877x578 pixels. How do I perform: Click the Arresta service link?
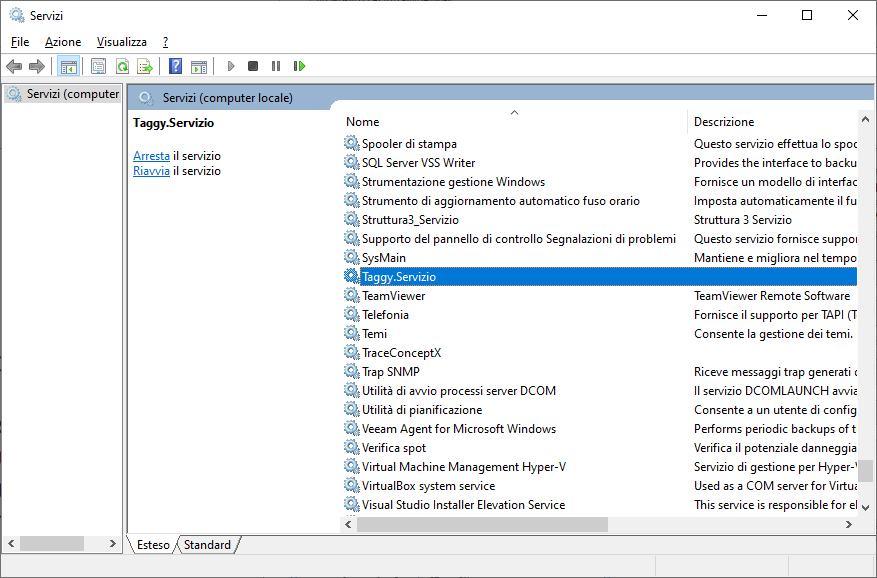(x=151, y=156)
